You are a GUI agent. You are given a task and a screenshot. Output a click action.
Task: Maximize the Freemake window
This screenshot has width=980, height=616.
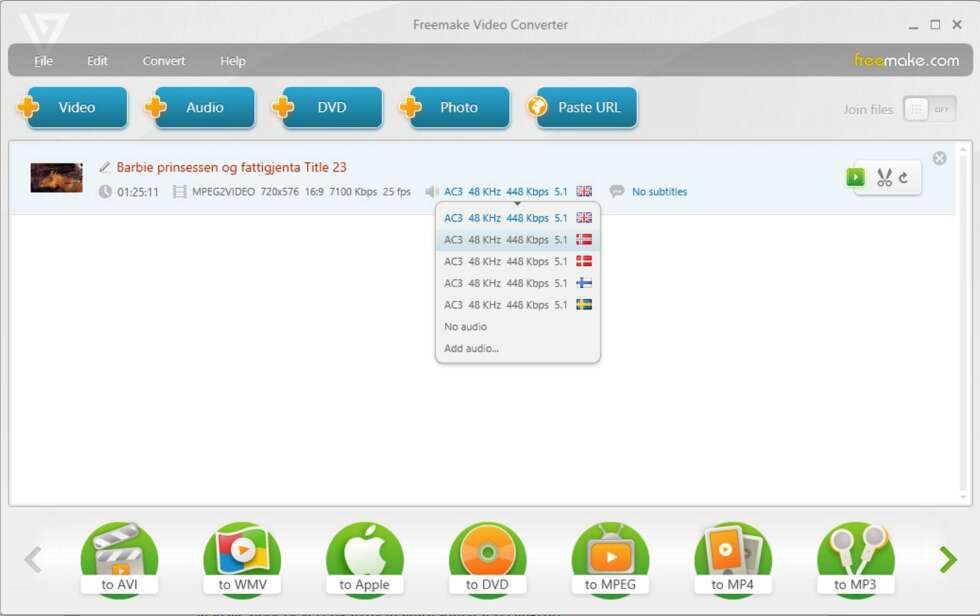[x=935, y=24]
